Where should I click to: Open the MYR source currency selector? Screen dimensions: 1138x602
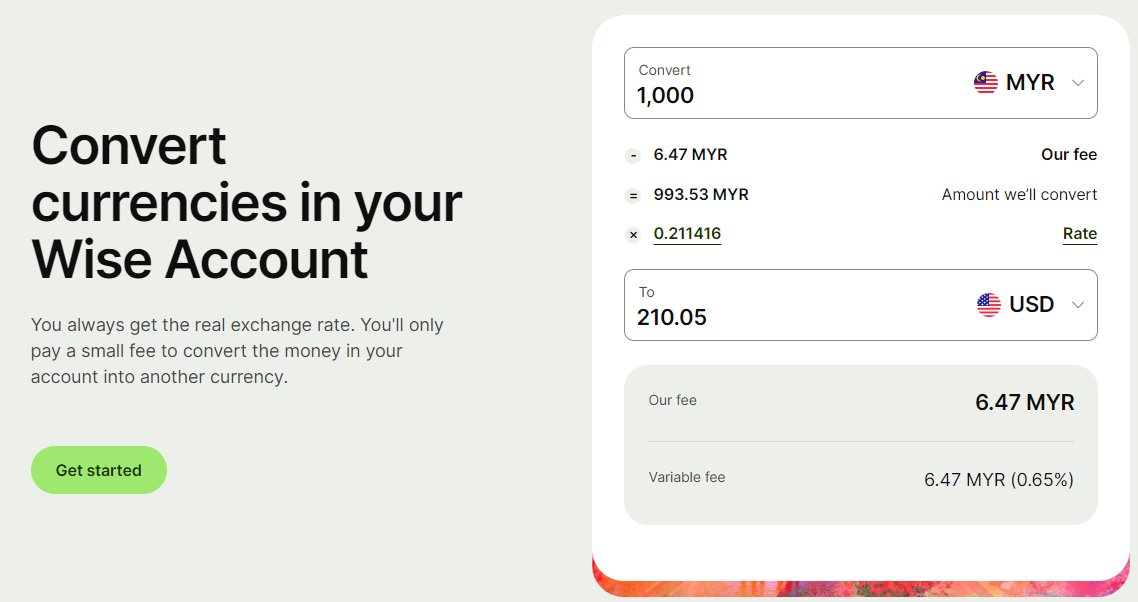pyautogui.click(x=1029, y=83)
